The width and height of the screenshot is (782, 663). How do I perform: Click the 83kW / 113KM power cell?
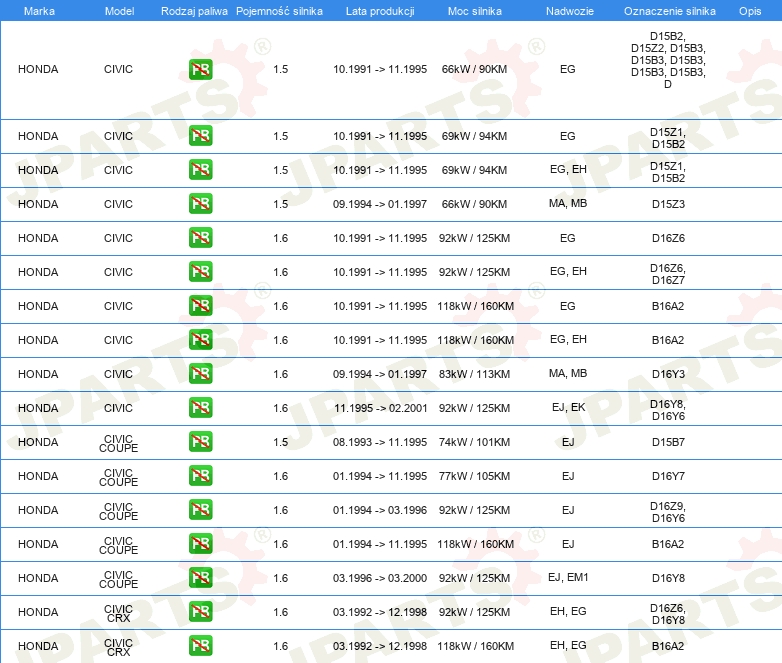point(475,374)
